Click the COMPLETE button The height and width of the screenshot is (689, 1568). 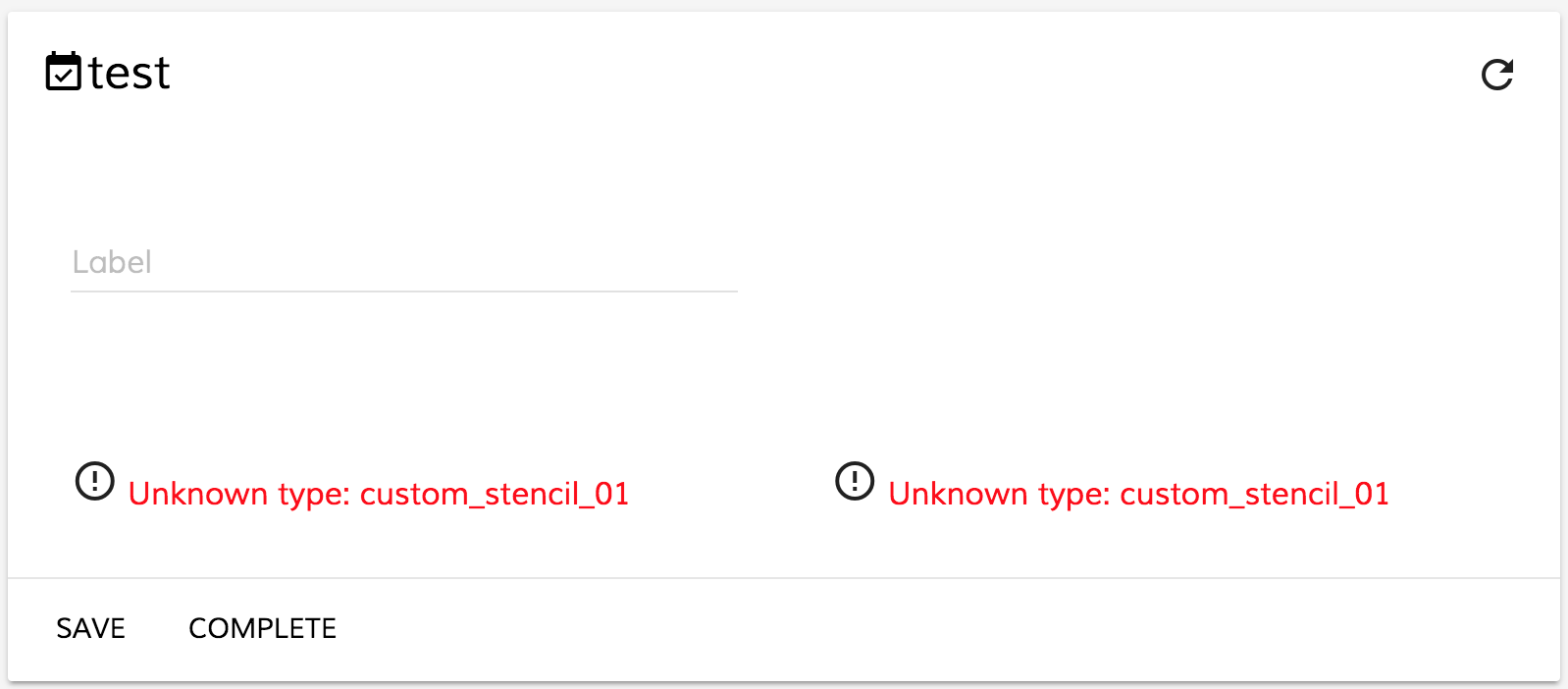262,628
